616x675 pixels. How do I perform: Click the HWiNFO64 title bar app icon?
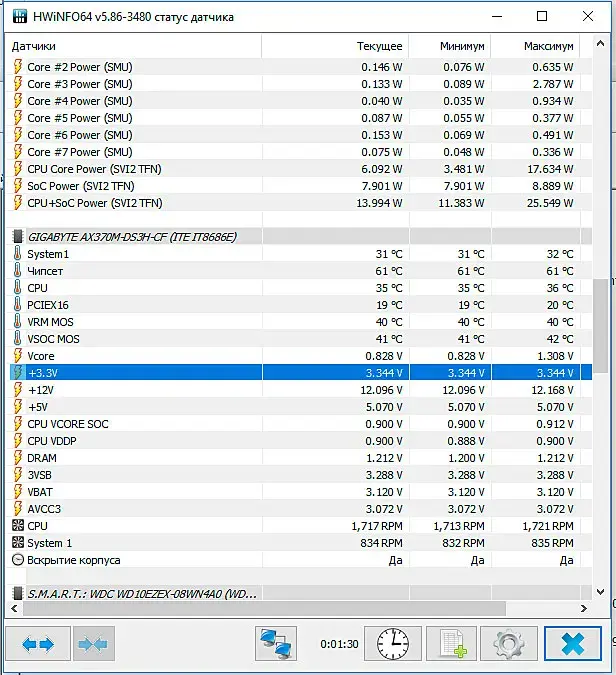pyautogui.click(x=20, y=16)
